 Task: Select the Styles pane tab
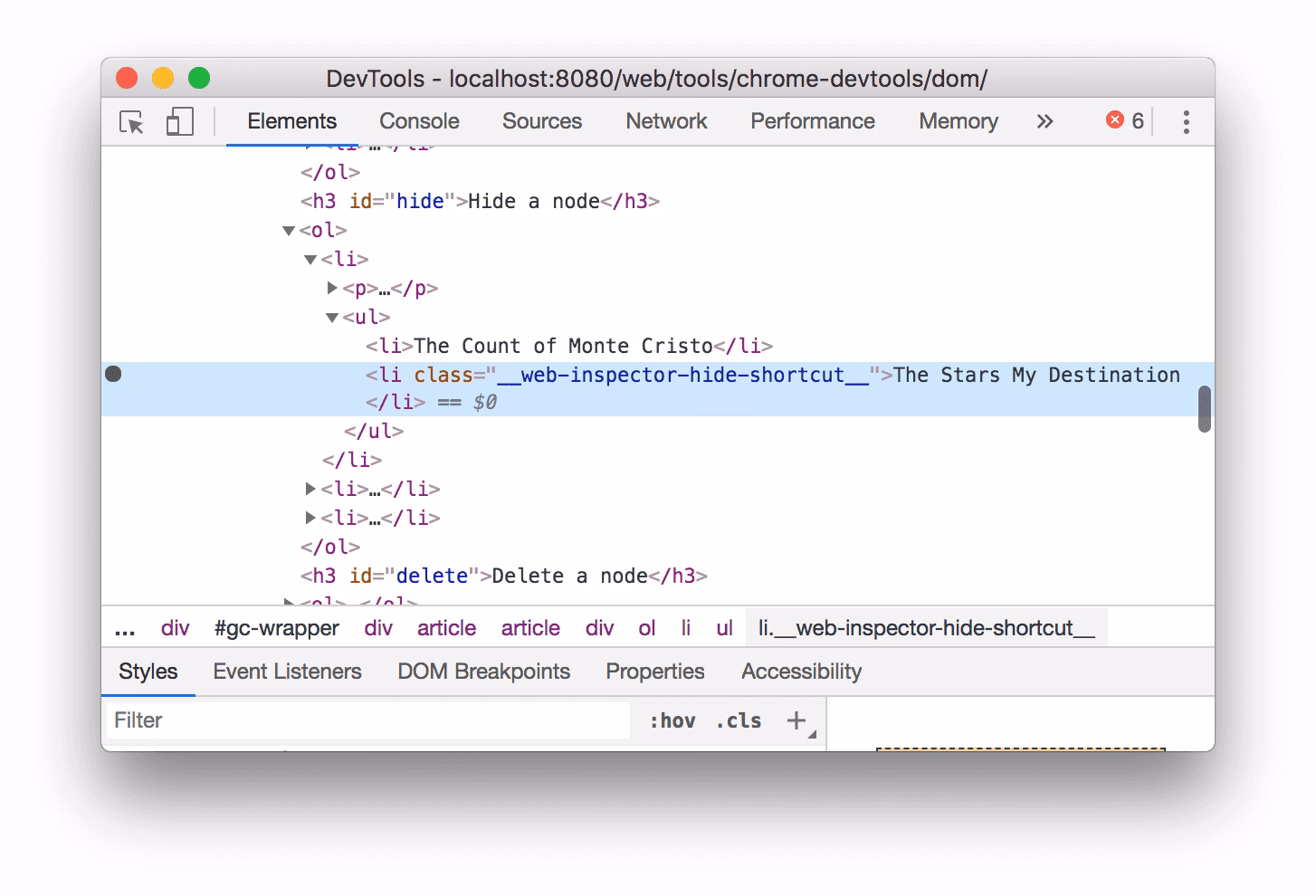coord(148,672)
